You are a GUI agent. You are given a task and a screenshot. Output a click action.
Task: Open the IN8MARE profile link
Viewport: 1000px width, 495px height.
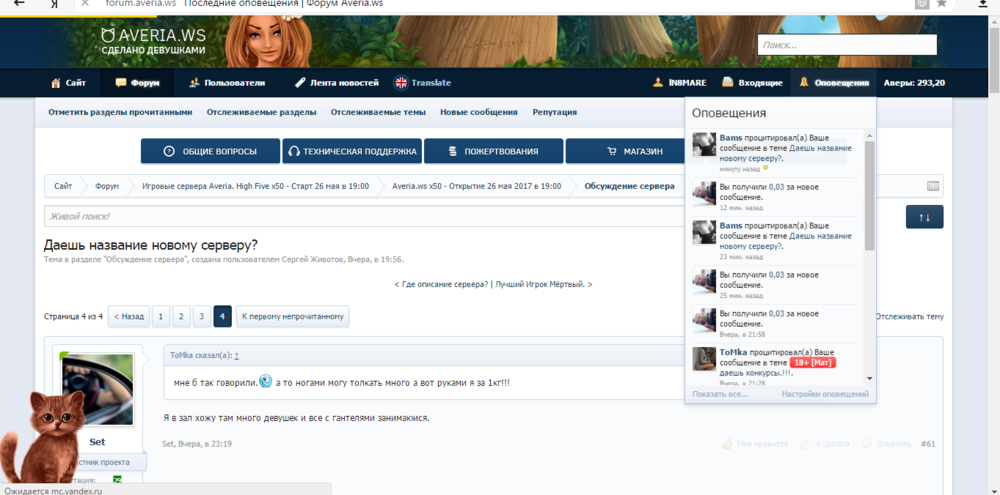click(x=682, y=83)
